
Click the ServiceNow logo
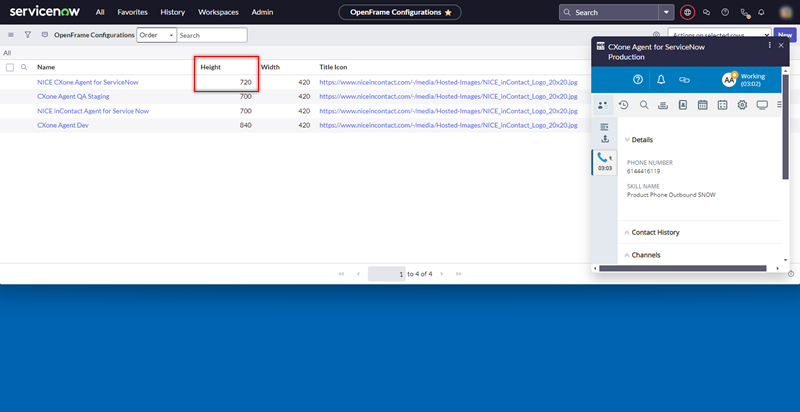[x=45, y=12]
